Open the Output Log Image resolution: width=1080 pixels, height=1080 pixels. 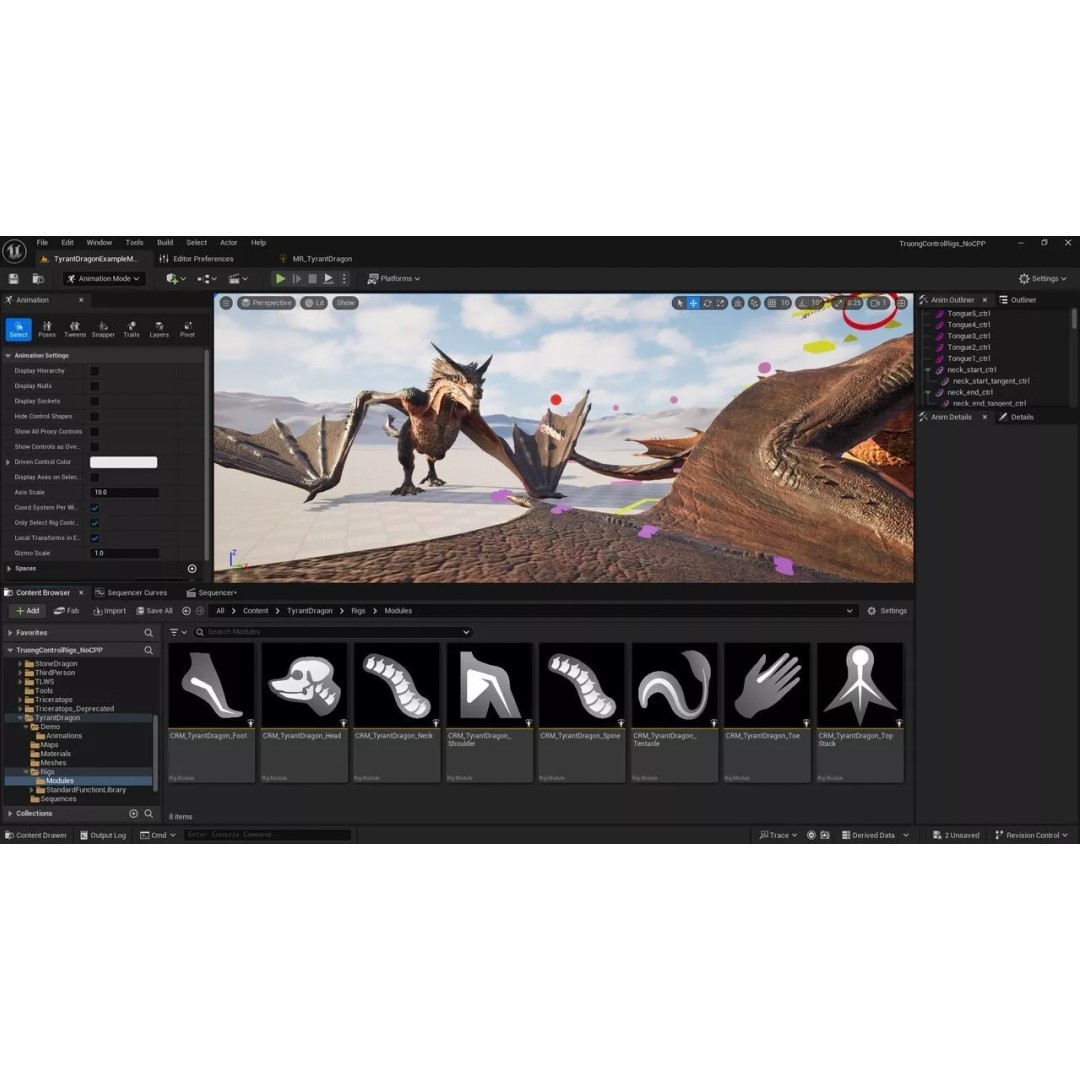point(103,835)
